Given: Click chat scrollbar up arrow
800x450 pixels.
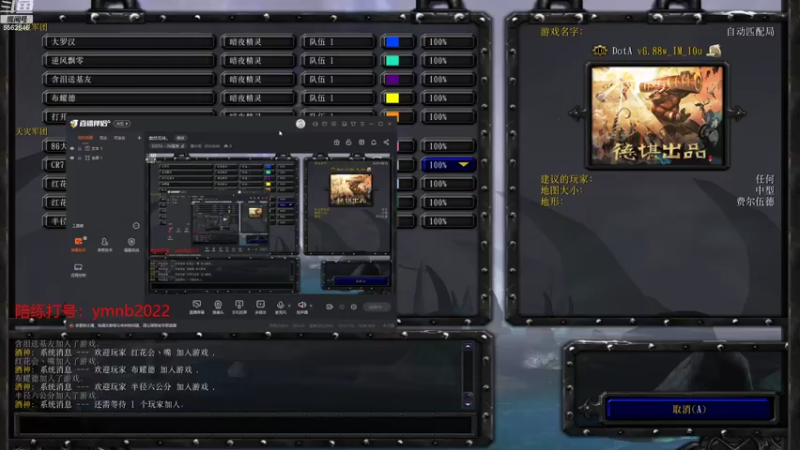Looking at the screenshot, I should [x=468, y=346].
